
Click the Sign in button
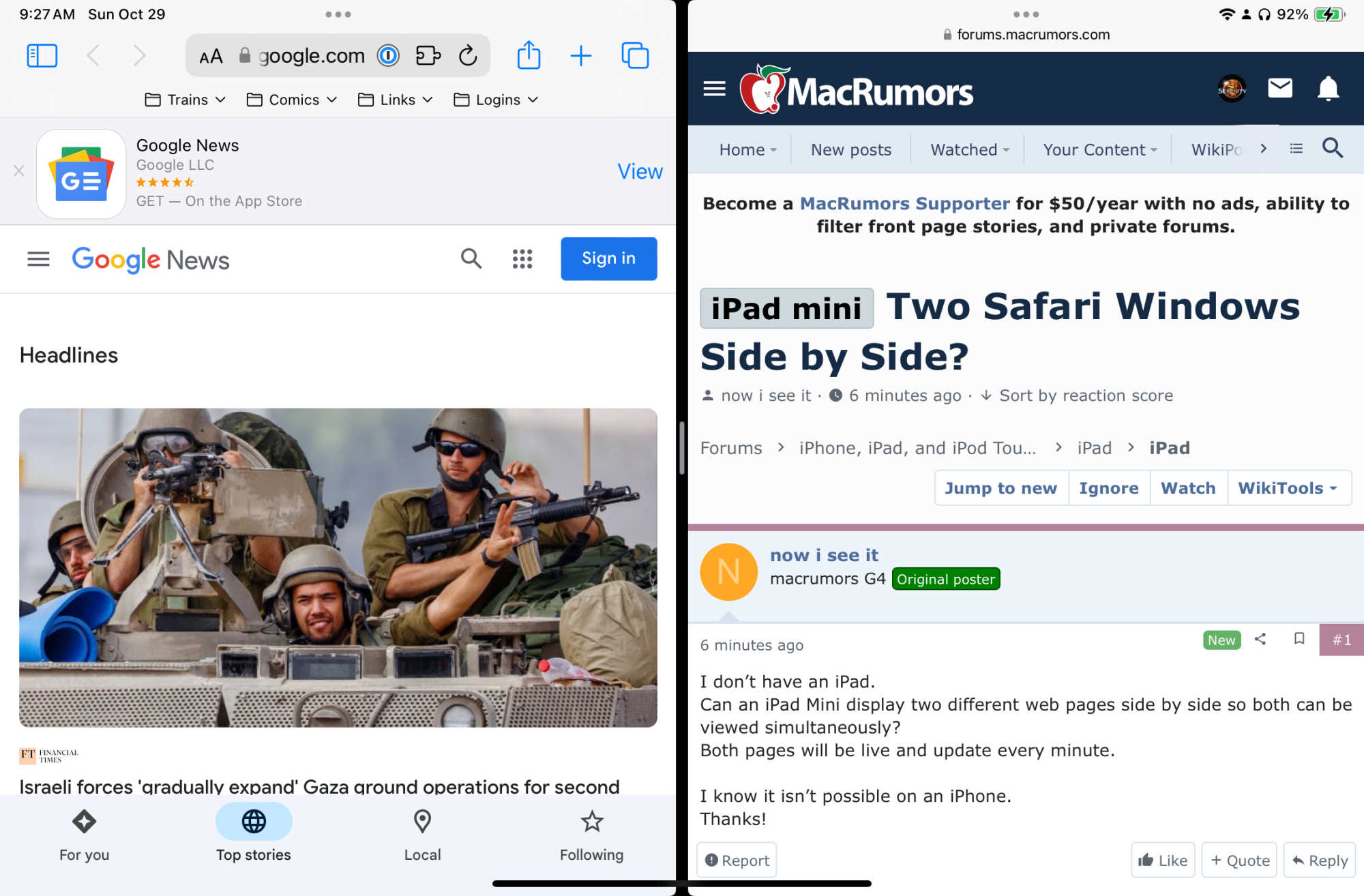pyautogui.click(x=608, y=258)
